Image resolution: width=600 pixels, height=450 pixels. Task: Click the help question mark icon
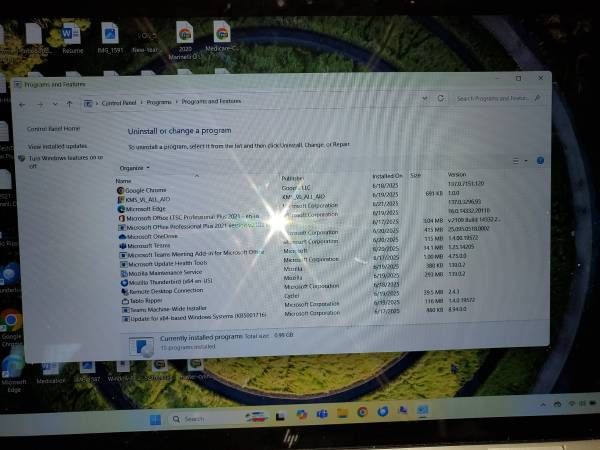point(540,161)
